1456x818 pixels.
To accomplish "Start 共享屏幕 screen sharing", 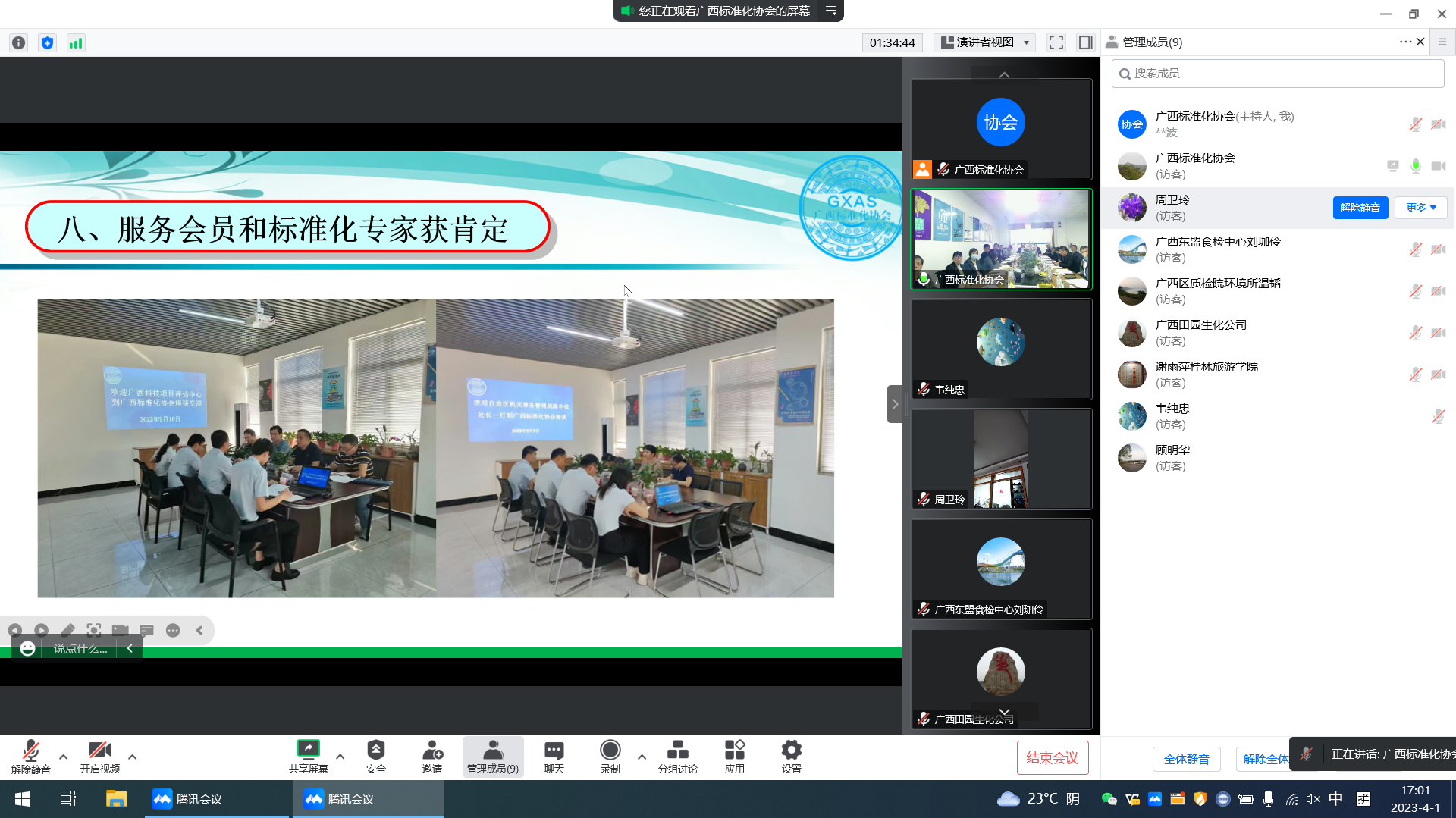I will coord(309,757).
